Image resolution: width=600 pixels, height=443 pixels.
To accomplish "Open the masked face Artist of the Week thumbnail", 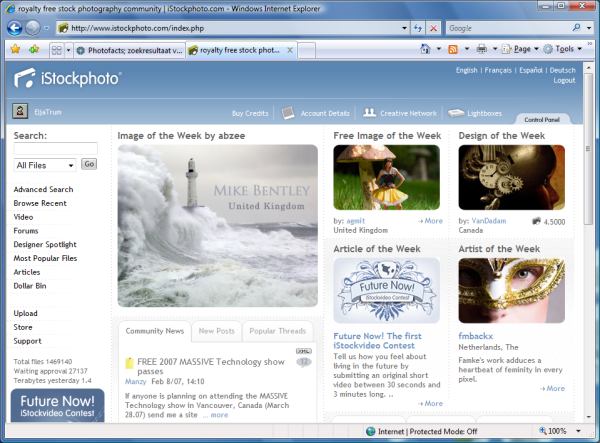I will pyautogui.click(x=512, y=290).
